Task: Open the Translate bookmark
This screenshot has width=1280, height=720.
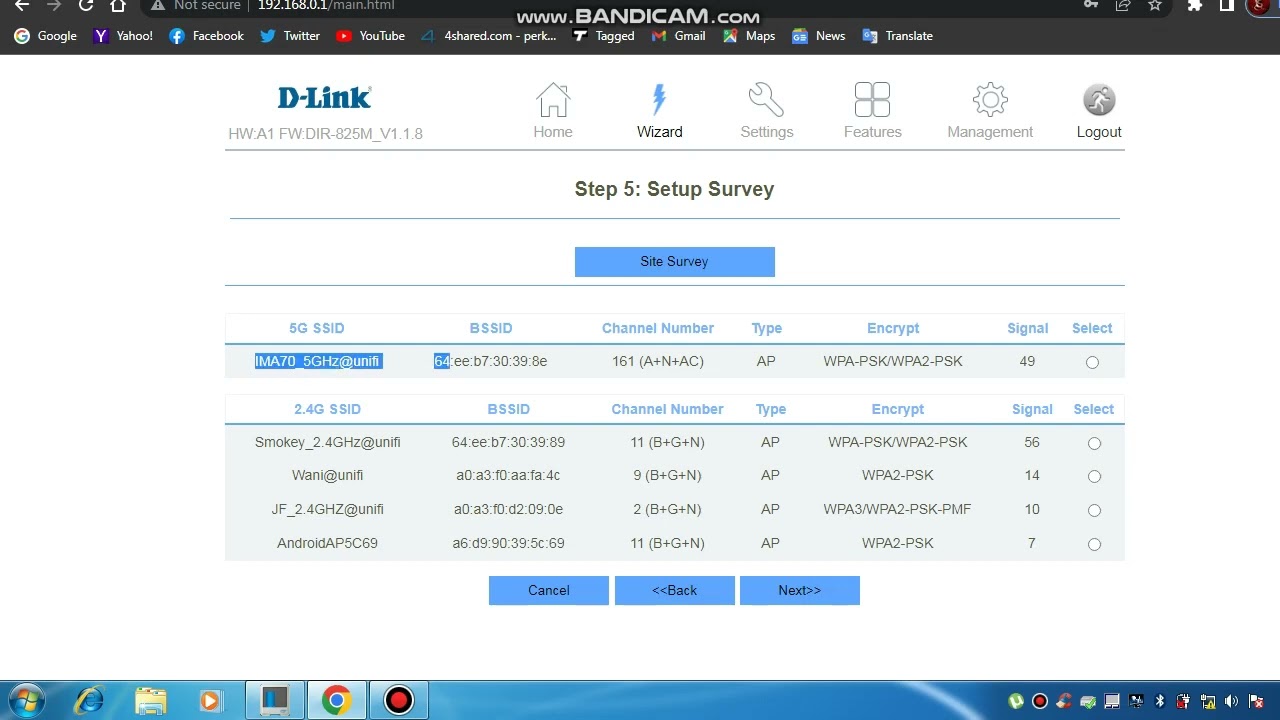Action: point(897,36)
